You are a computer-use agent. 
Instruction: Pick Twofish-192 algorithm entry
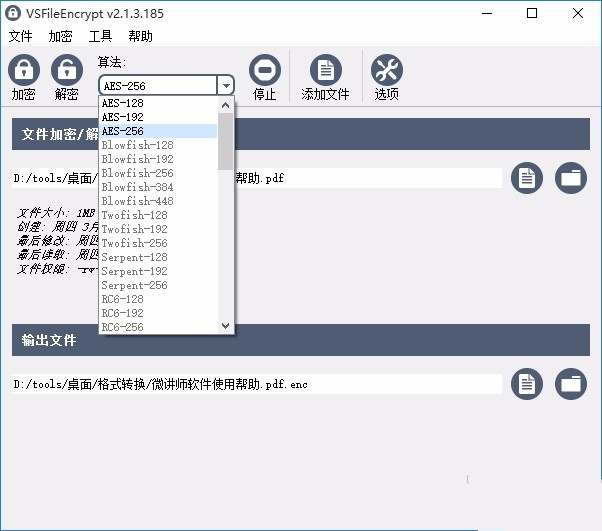(158, 229)
